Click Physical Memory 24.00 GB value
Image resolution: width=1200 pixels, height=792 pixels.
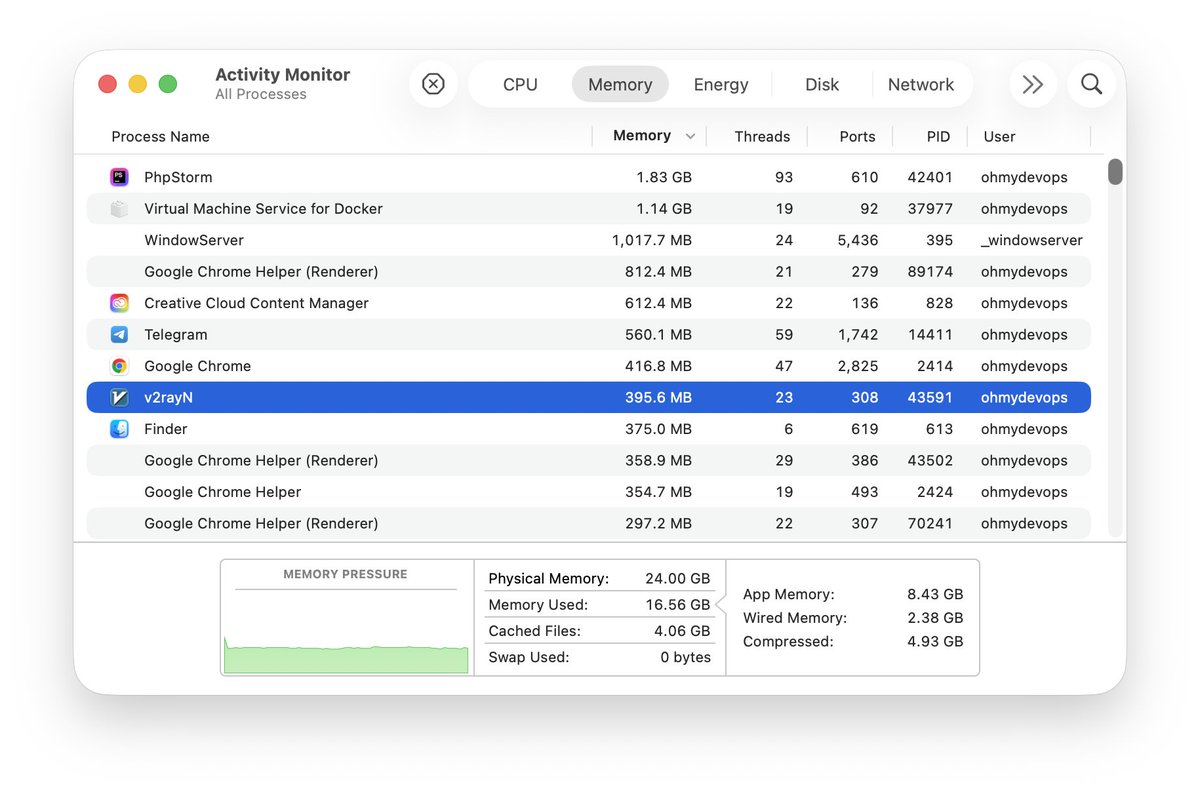pos(678,579)
